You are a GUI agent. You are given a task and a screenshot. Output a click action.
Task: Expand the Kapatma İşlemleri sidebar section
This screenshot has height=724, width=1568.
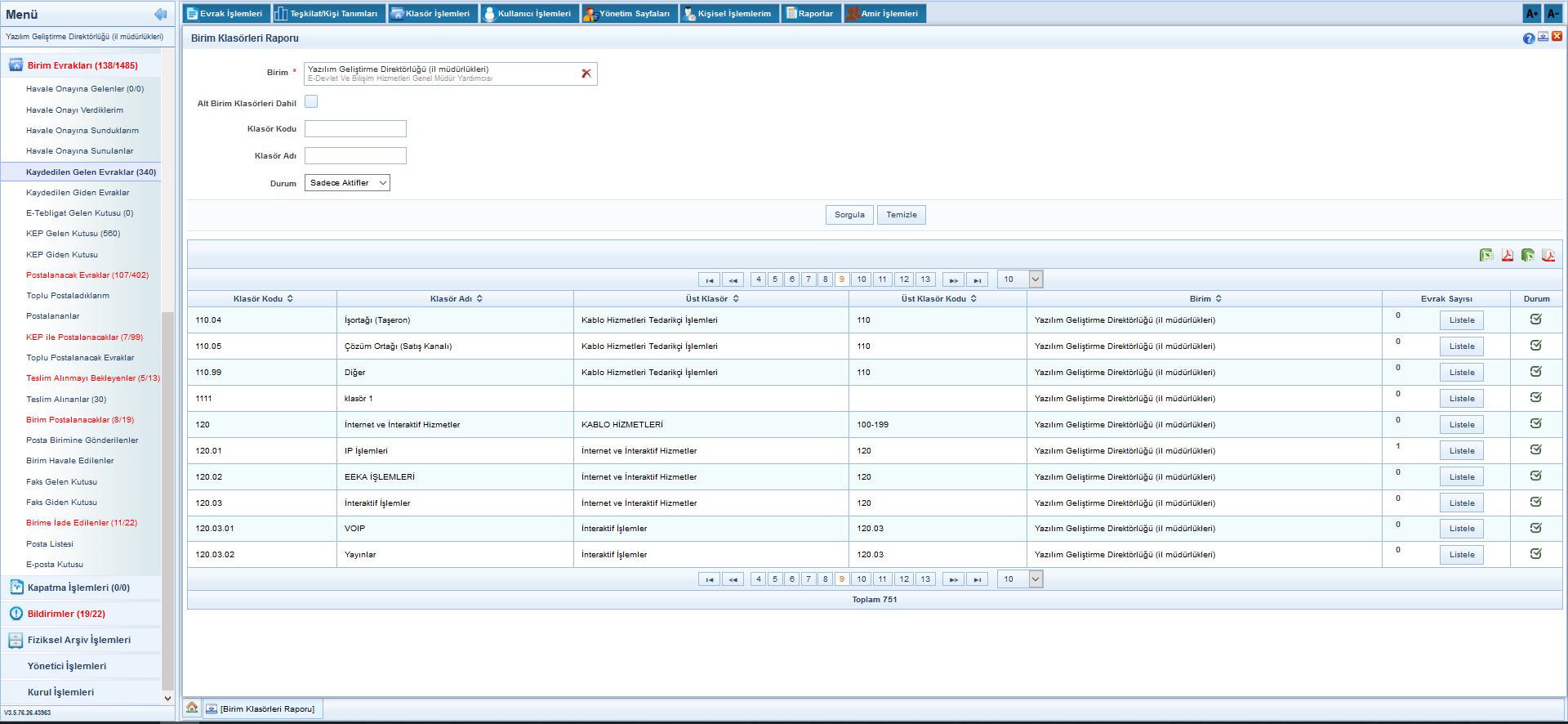(x=78, y=588)
